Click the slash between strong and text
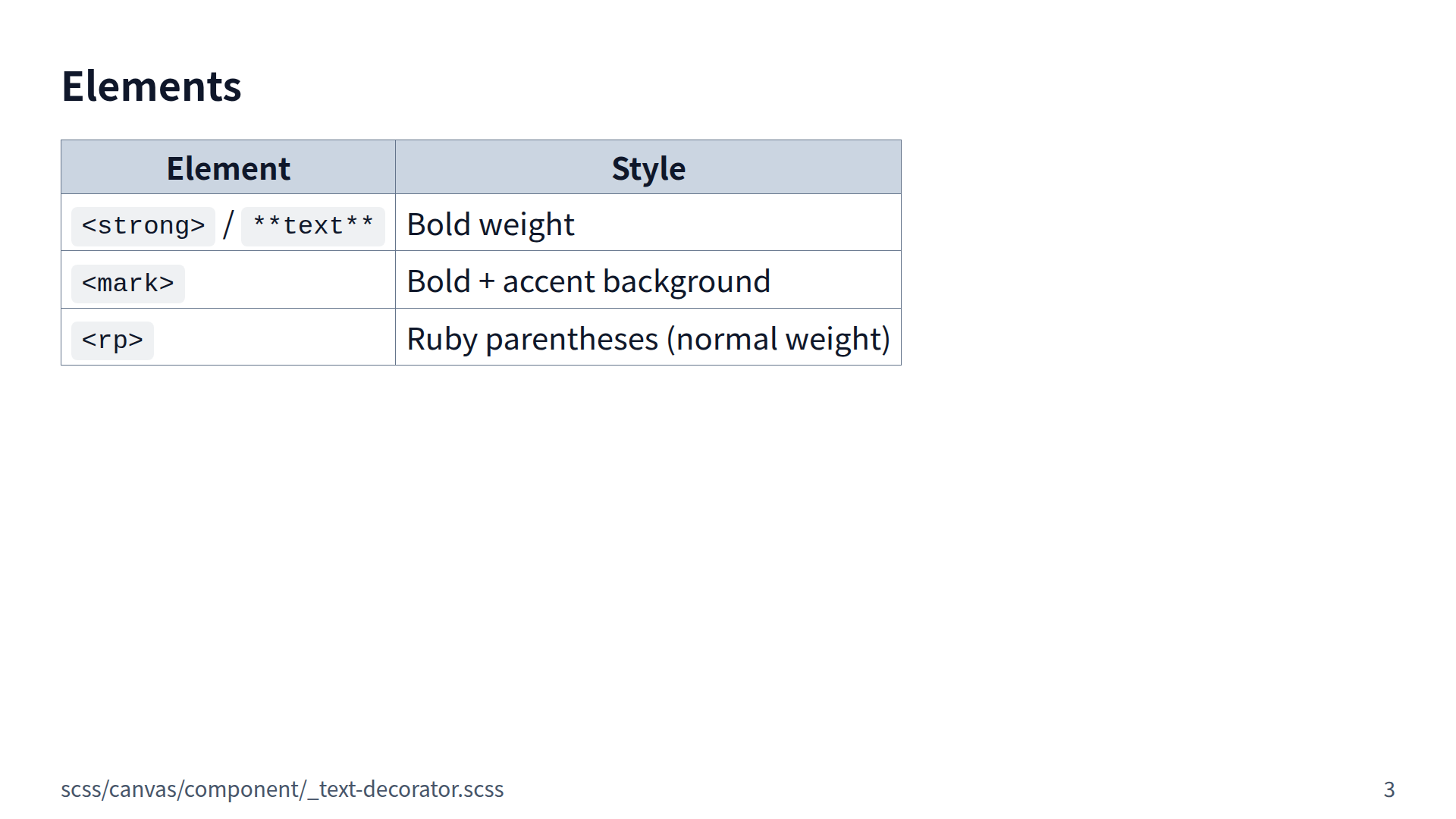 tap(228, 225)
